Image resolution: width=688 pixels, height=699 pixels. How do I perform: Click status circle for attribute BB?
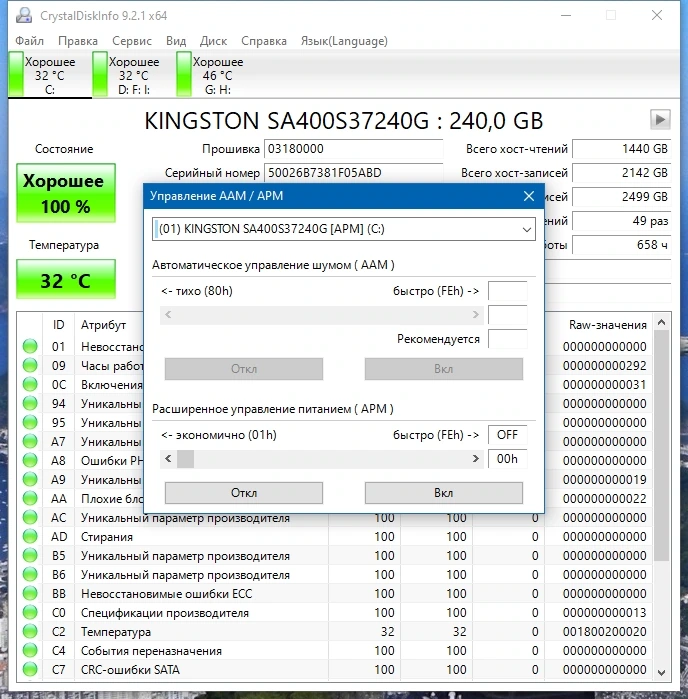[x=30, y=593]
